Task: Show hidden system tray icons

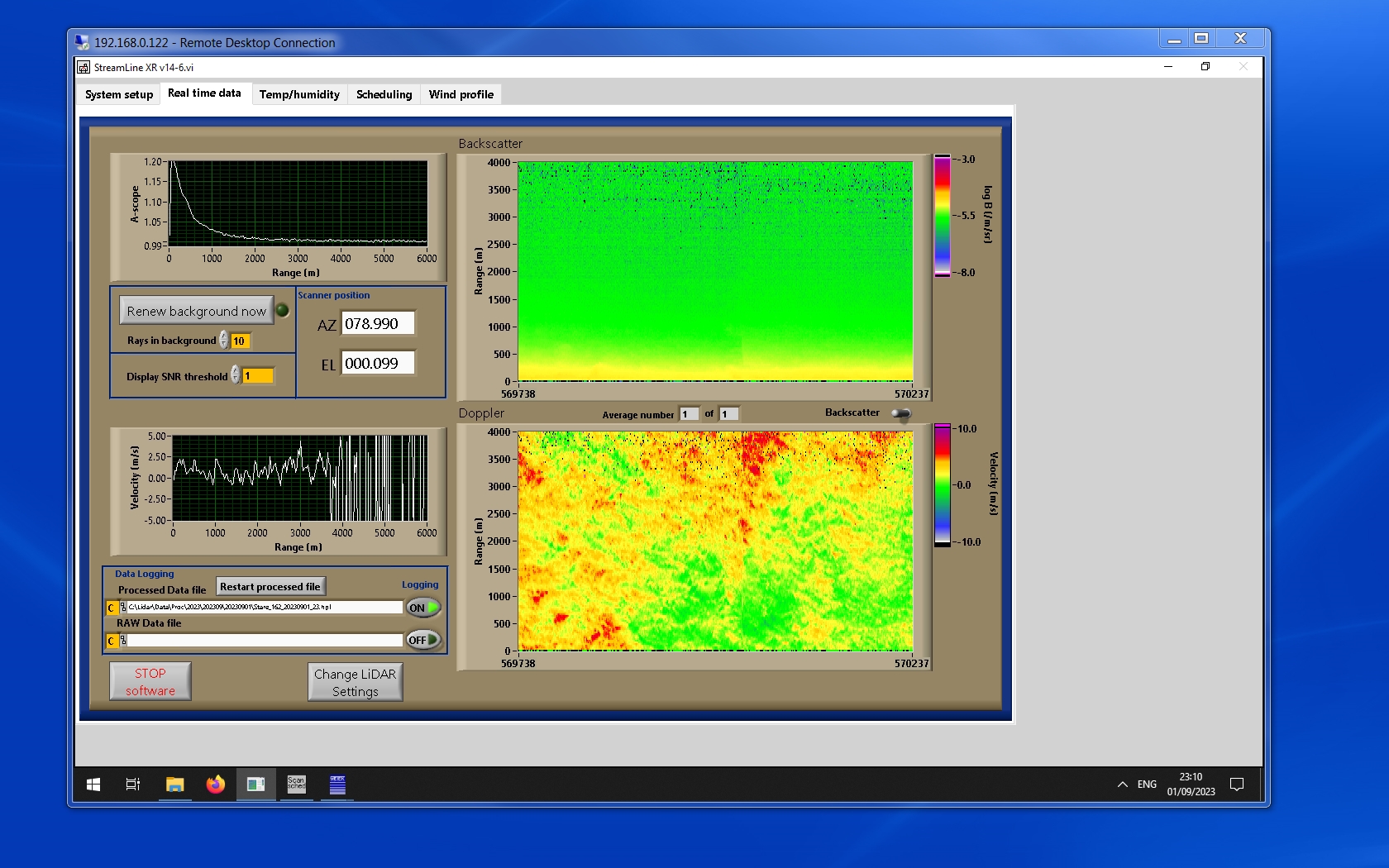Action: [x=1122, y=785]
